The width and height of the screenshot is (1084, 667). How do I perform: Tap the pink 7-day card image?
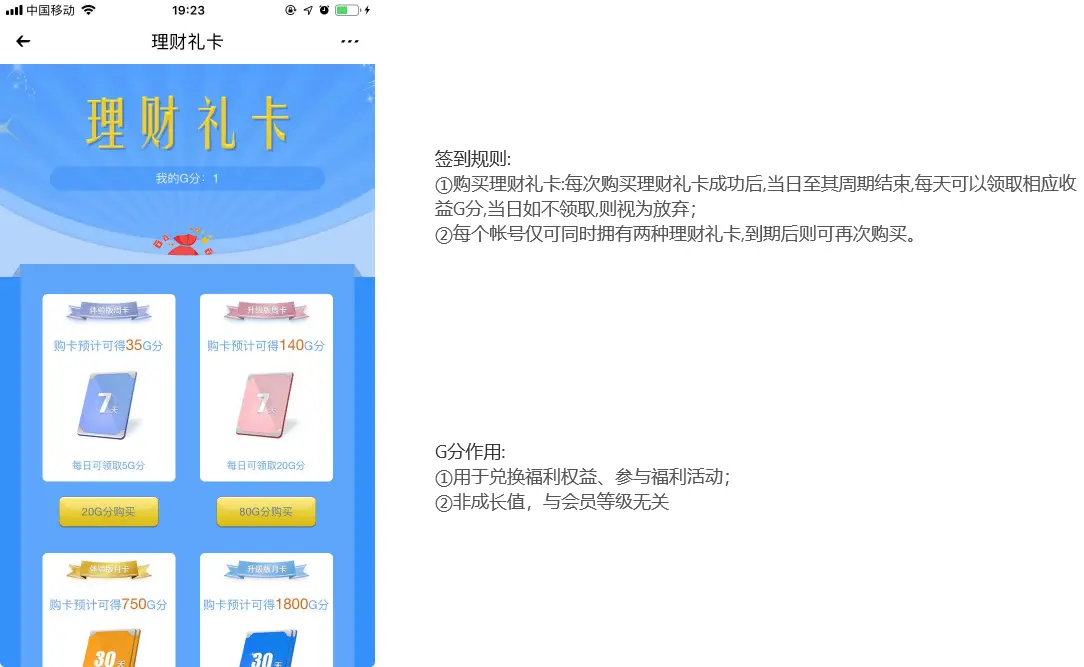[266, 404]
